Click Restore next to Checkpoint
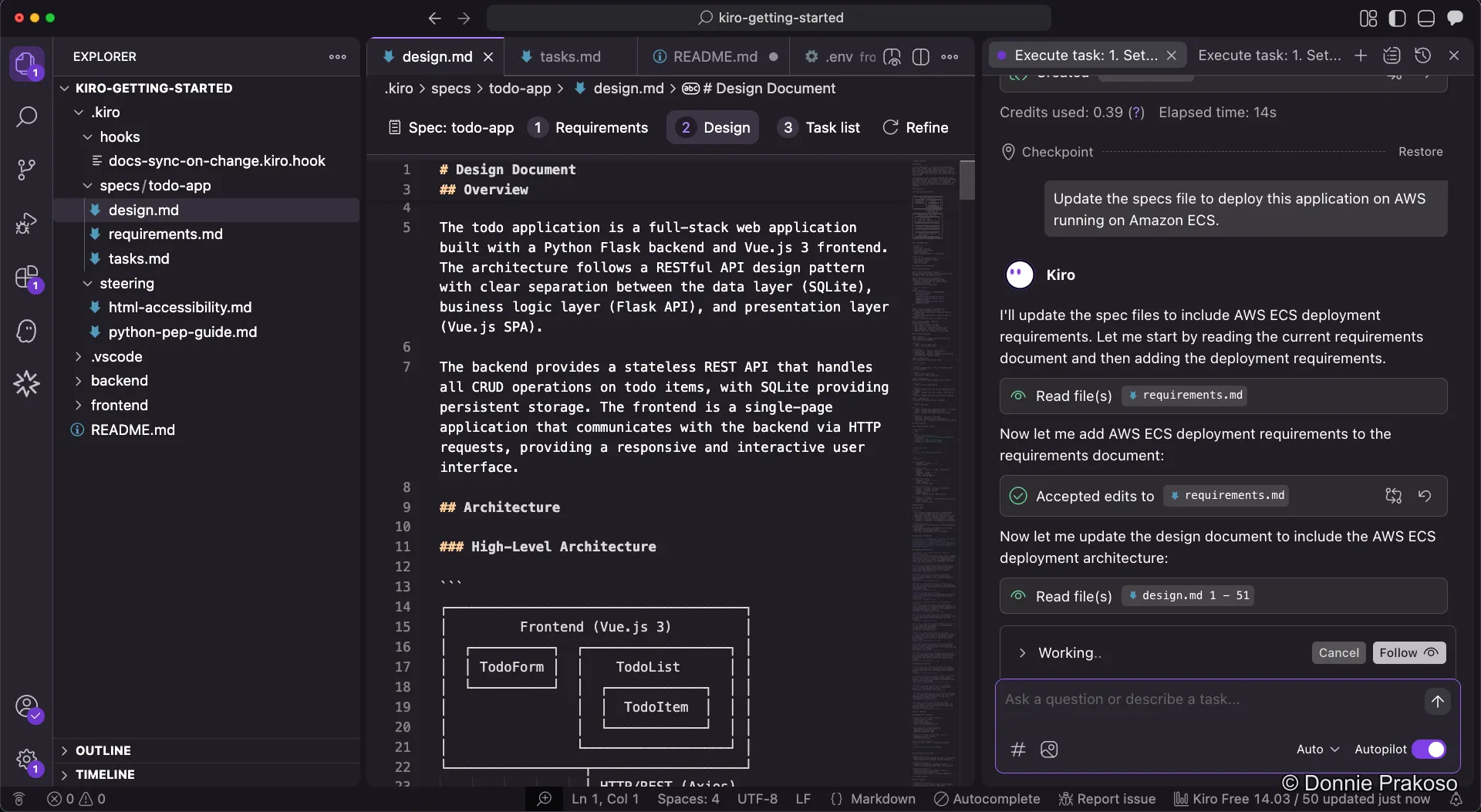1481x812 pixels. tap(1420, 152)
